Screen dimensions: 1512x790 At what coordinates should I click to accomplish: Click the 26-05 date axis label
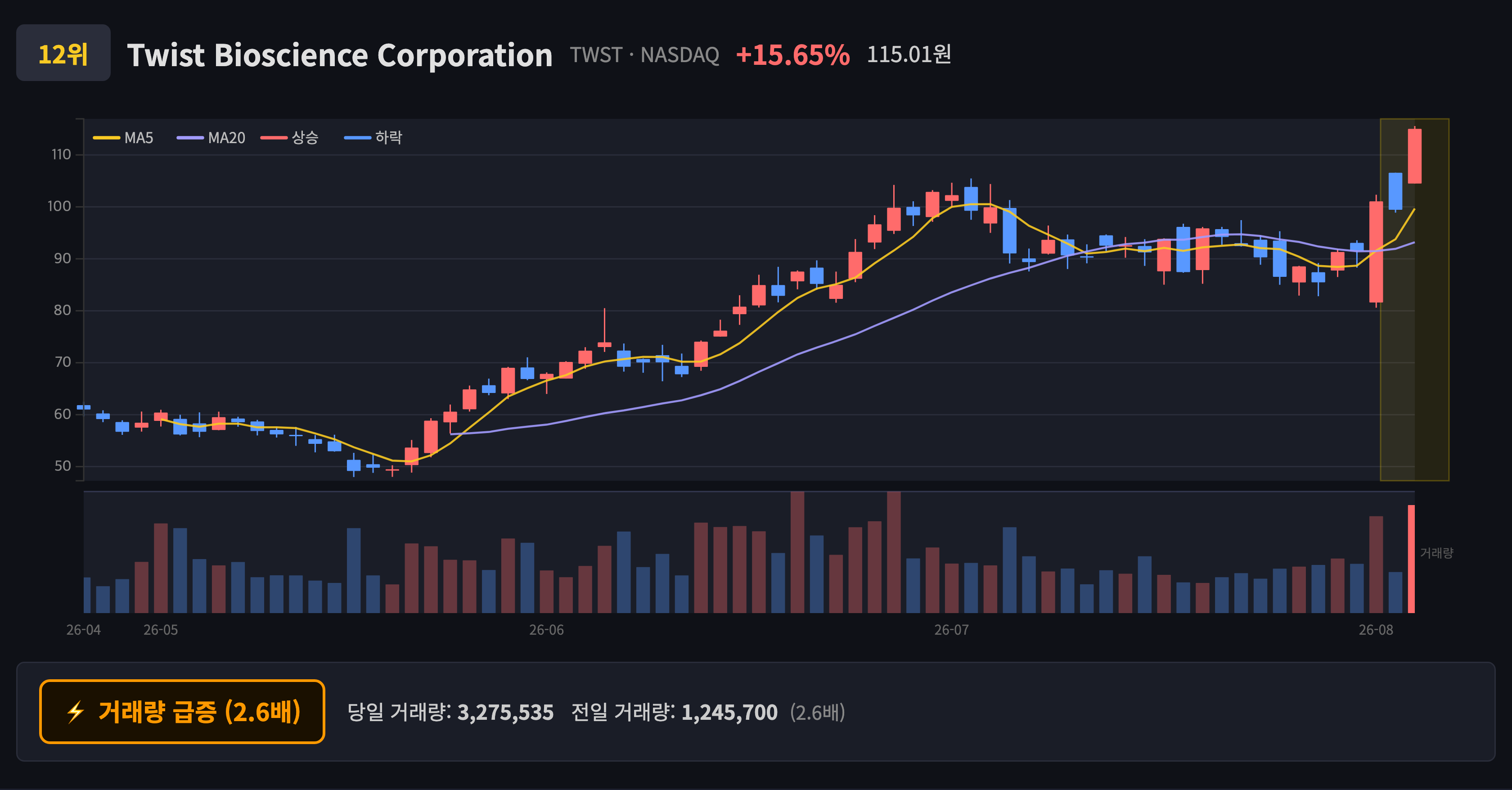pos(161,630)
